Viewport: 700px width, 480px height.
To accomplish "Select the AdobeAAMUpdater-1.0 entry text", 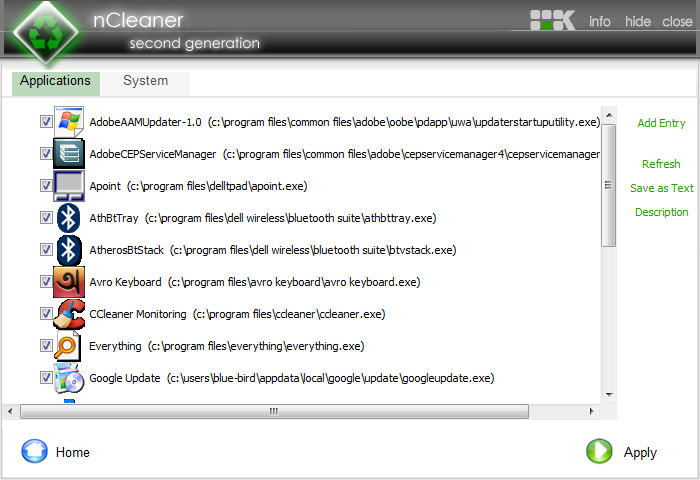I will (345, 122).
